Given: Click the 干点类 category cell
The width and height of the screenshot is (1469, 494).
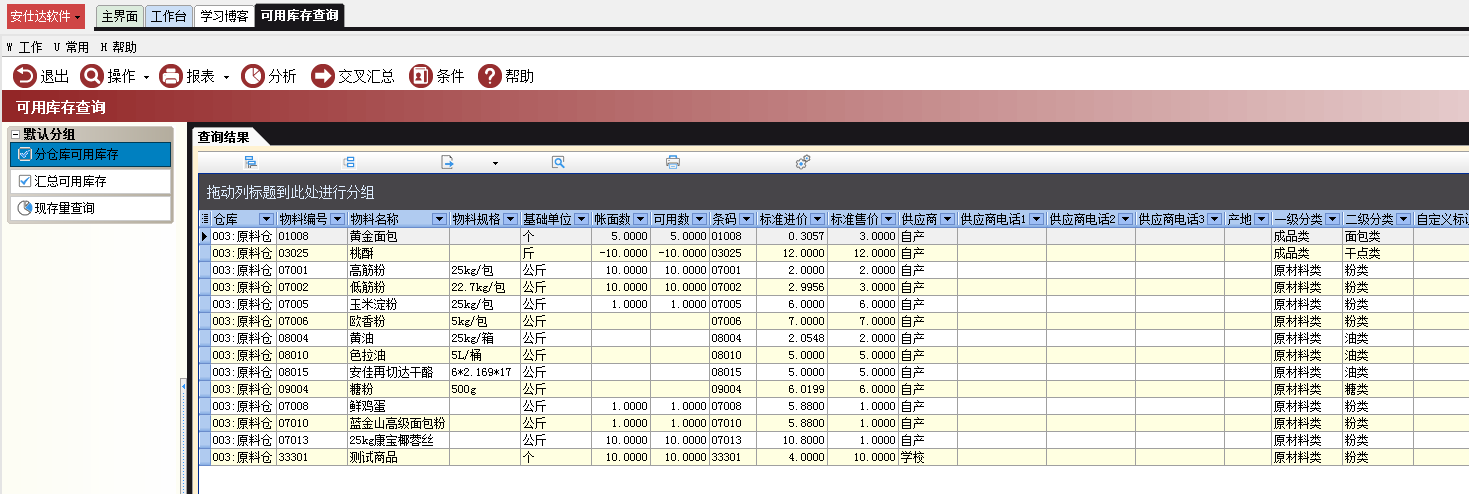Looking at the screenshot, I should coord(1377,253).
